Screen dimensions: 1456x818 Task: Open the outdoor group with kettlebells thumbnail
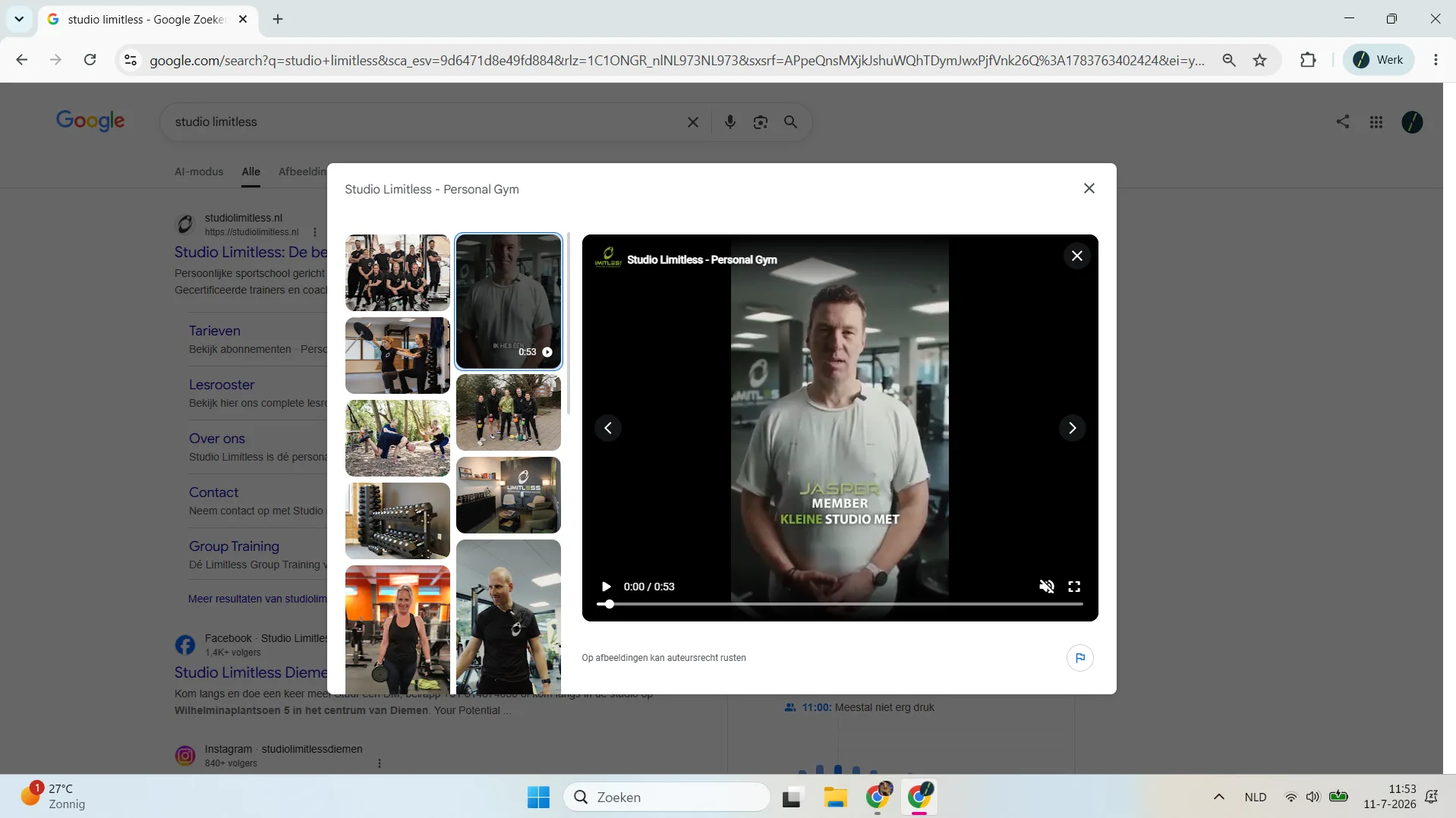tap(509, 412)
